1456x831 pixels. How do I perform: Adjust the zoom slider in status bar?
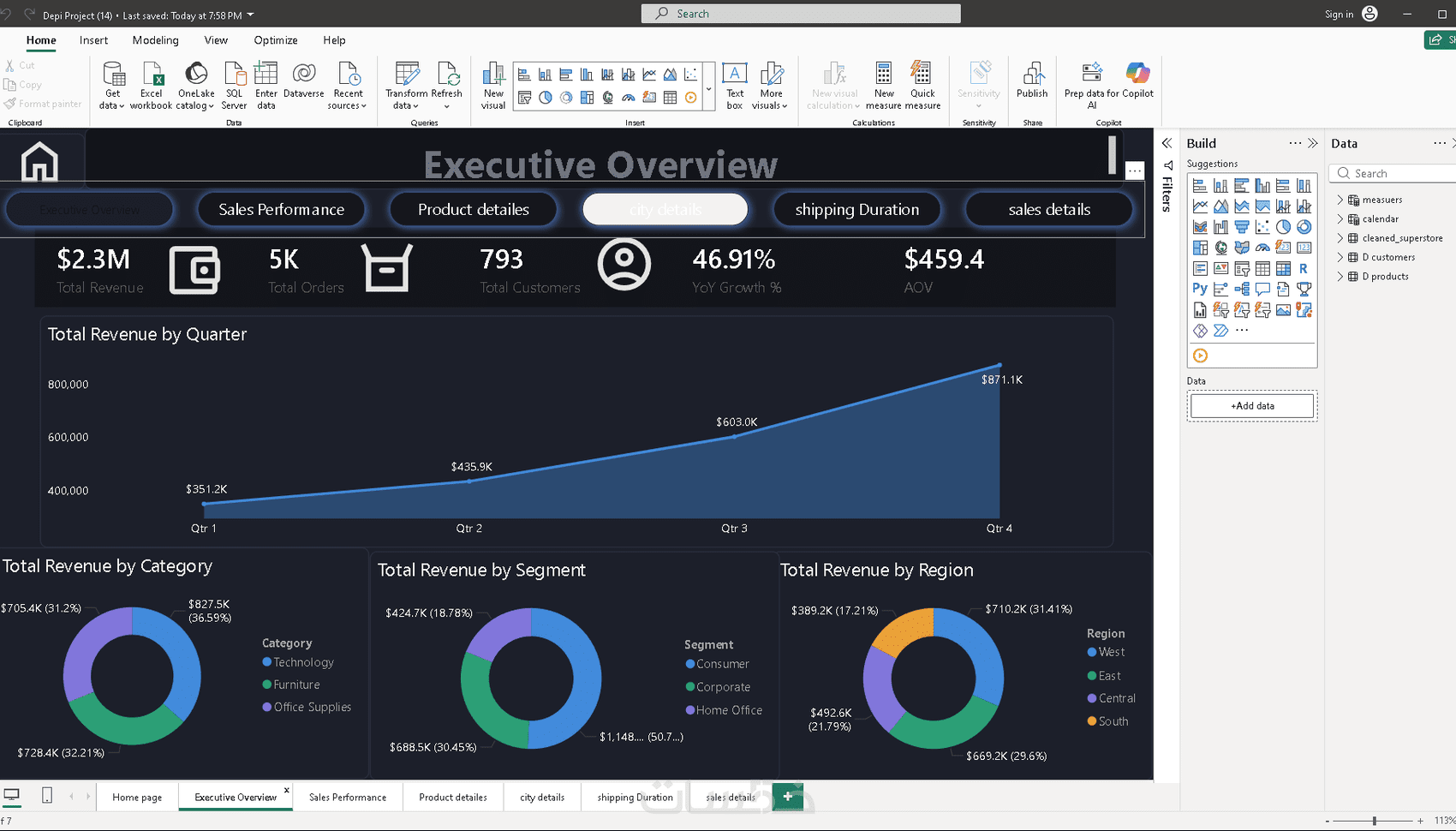[1374, 821]
